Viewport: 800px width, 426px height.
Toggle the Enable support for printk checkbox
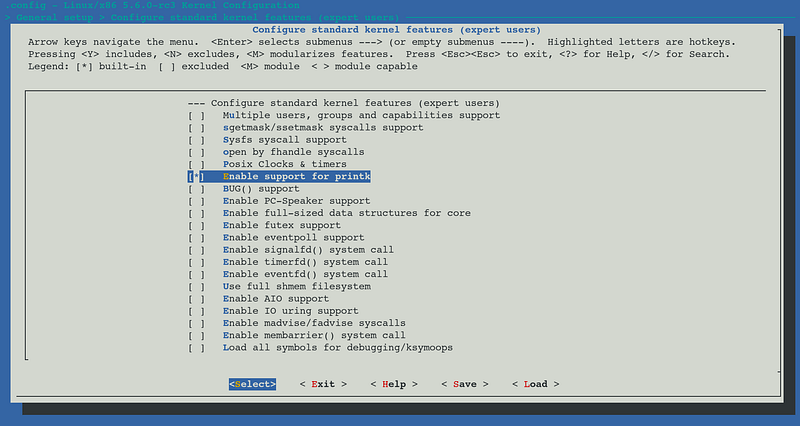point(197,176)
